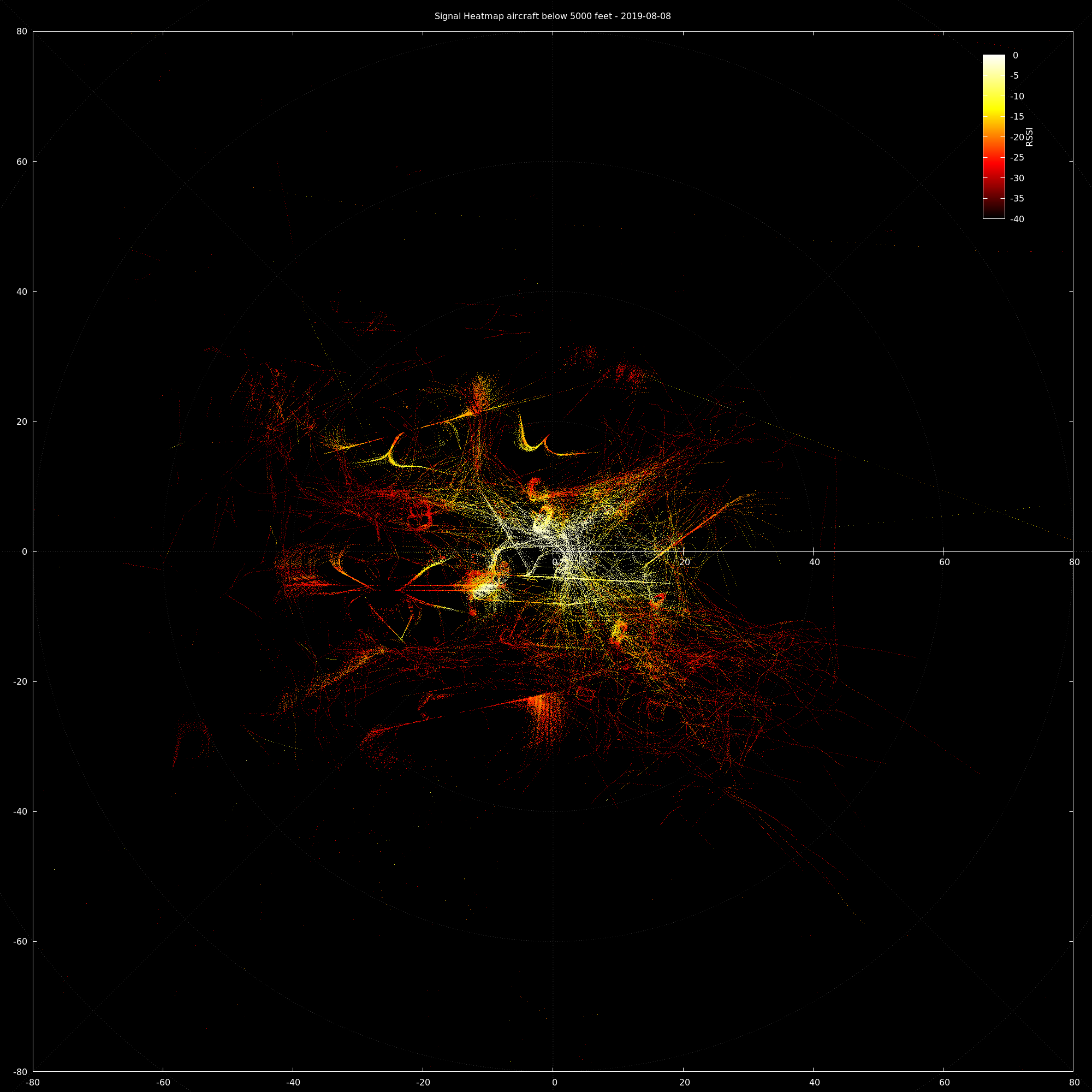This screenshot has width=1092, height=1092.
Task: Click the -80 tick at bottom-left x-axis
Action: pos(33,1082)
